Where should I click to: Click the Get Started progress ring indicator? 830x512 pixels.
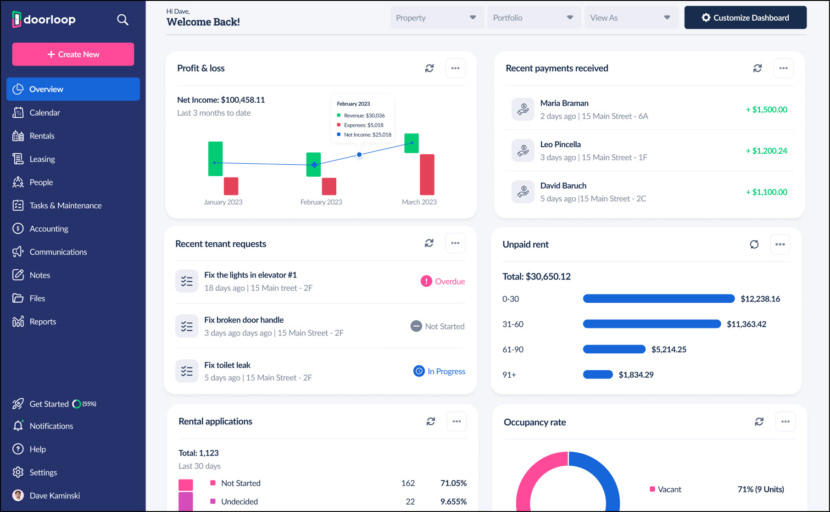(x=76, y=404)
